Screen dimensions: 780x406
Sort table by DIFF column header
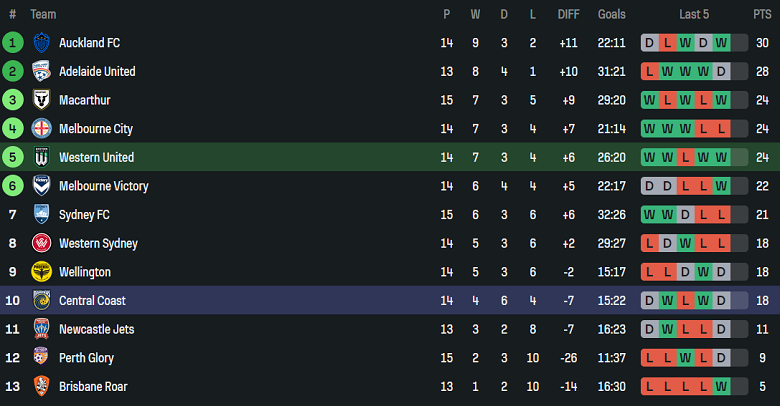[569, 14]
